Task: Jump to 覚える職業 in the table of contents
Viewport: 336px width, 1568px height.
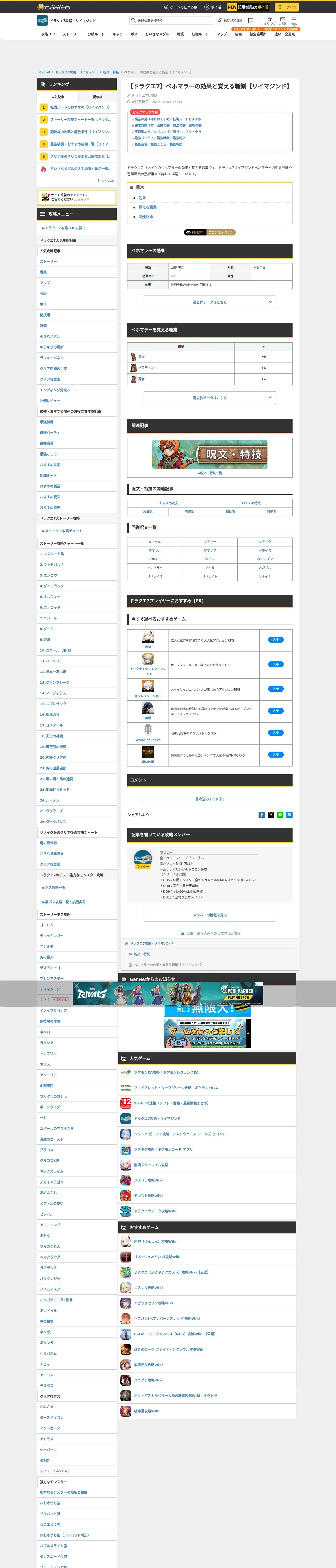Action: click(148, 207)
